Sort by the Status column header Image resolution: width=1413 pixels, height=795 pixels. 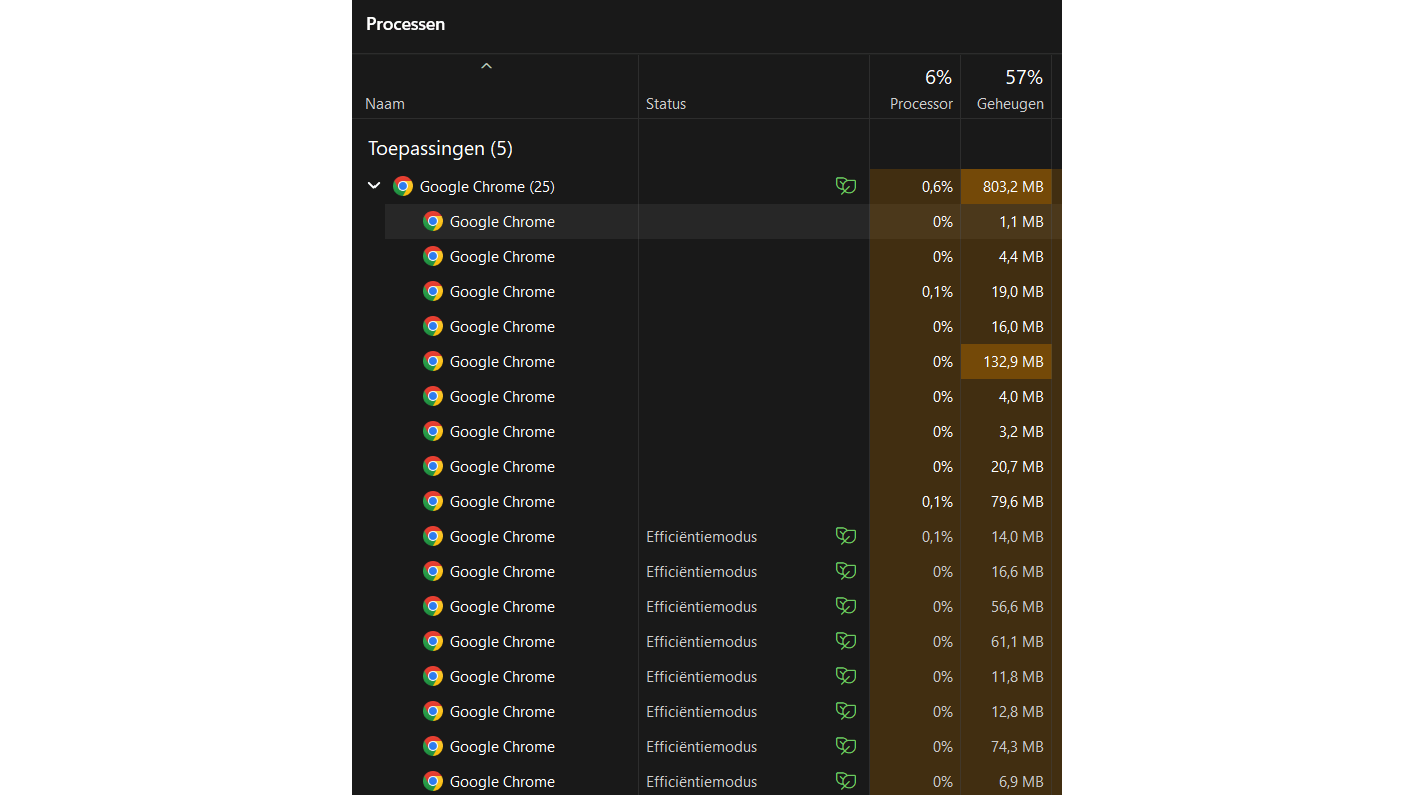point(666,104)
